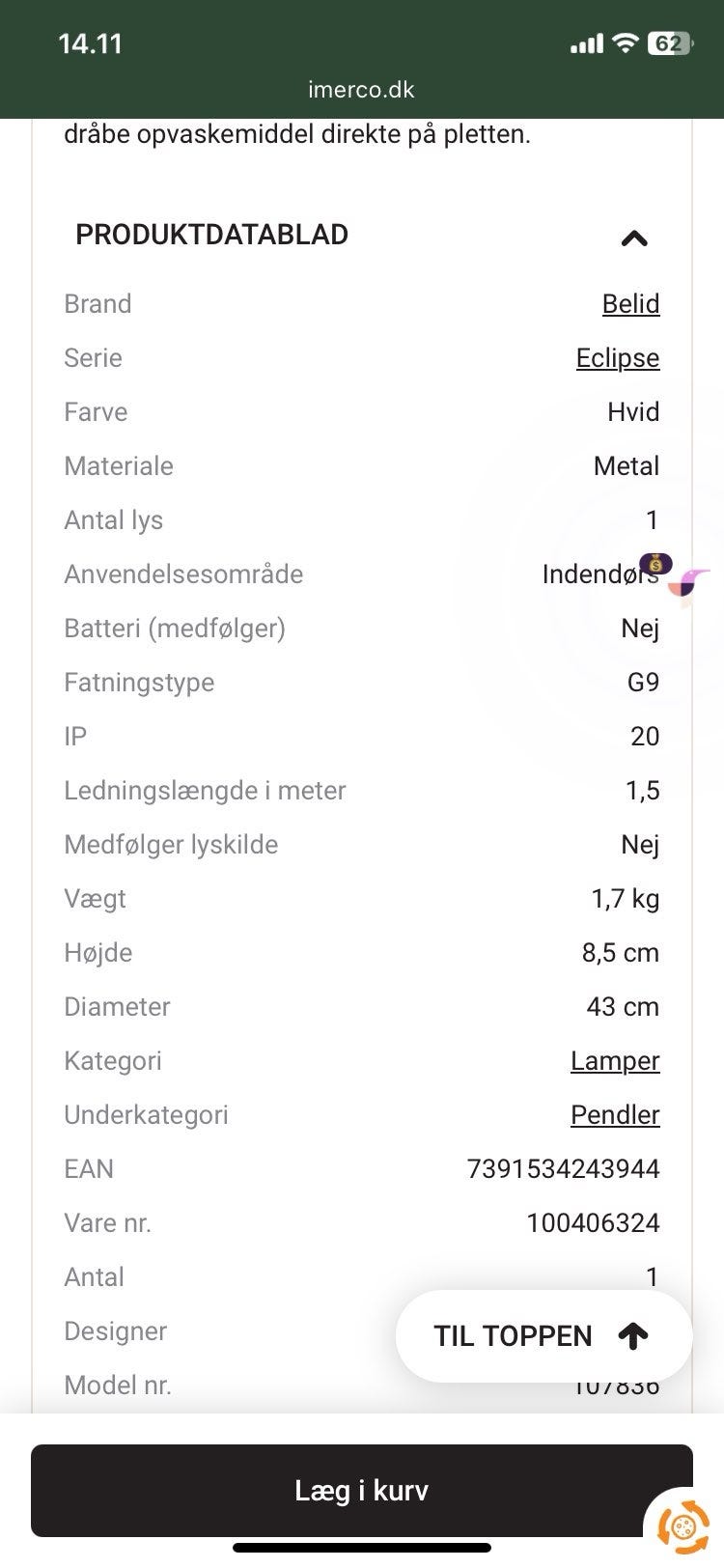Tap the PRODUKTDATABLAD section heading
This screenshot has height=1568, width=724.
pyautogui.click(x=211, y=235)
